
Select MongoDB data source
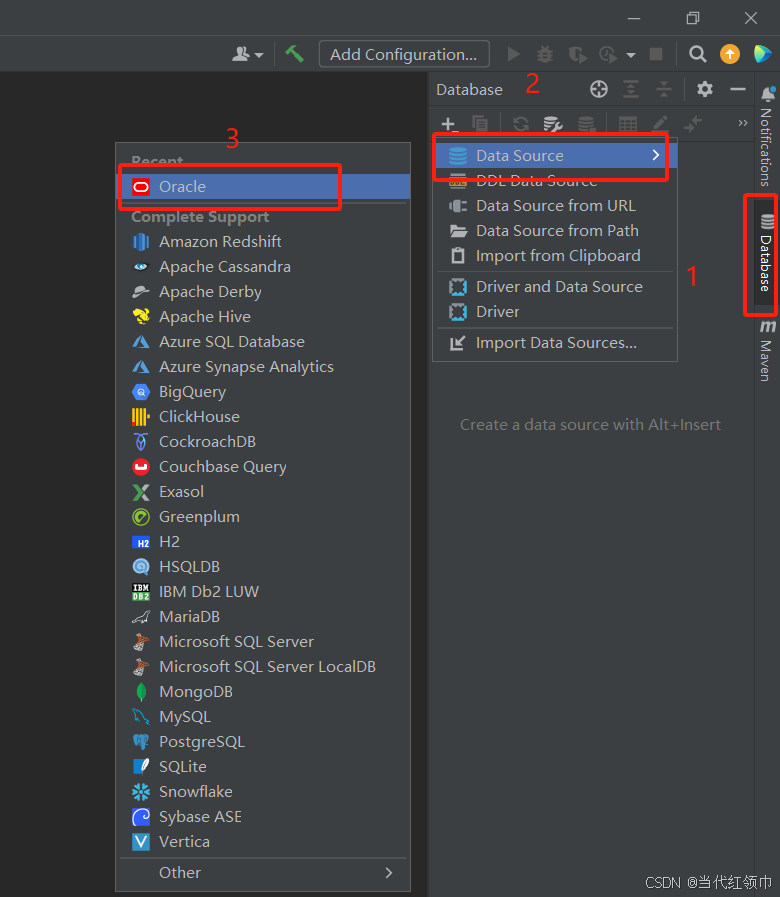tap(265, 692)
